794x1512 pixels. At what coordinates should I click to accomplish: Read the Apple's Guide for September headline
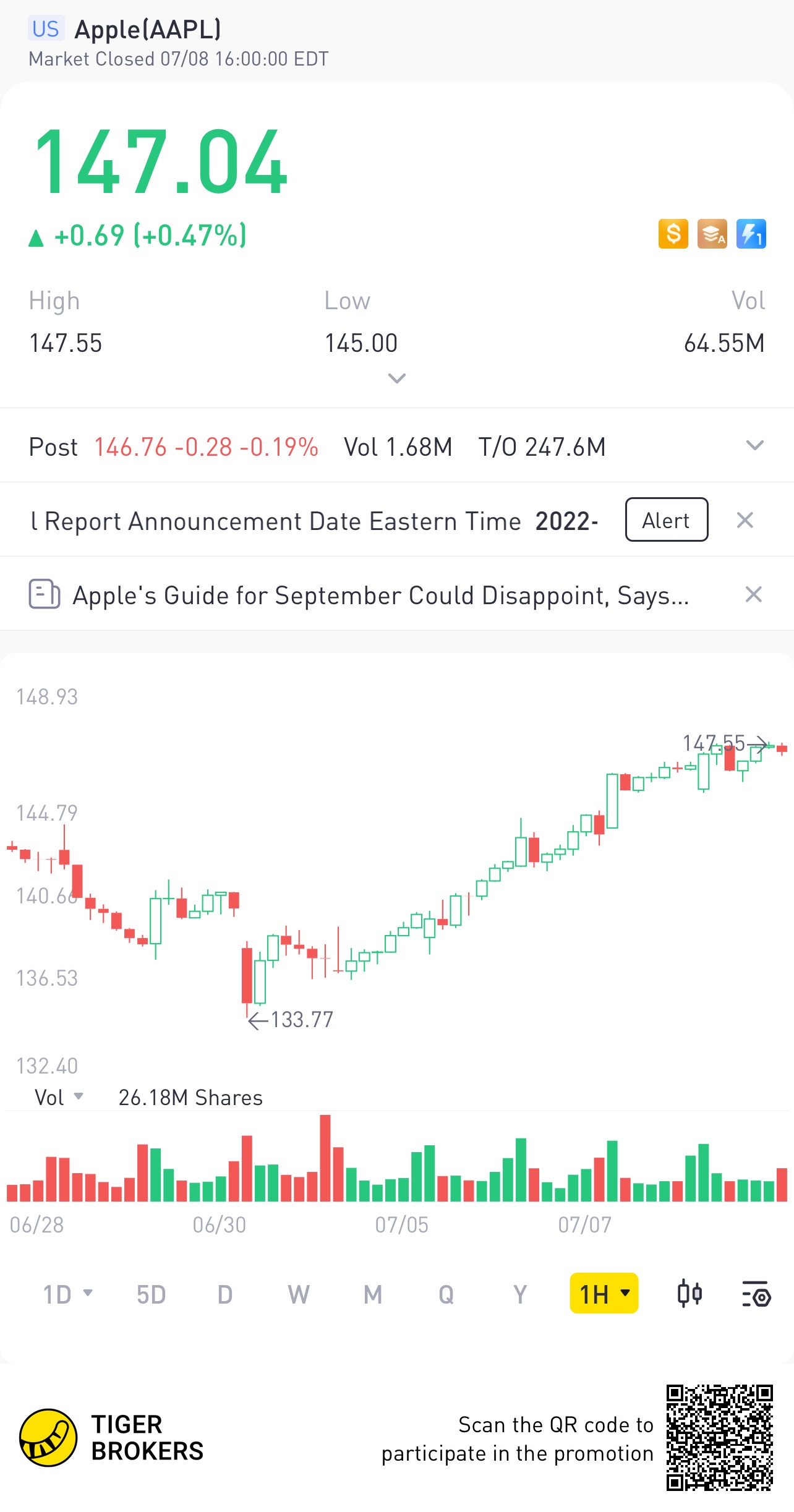click(x=380, y=596)
